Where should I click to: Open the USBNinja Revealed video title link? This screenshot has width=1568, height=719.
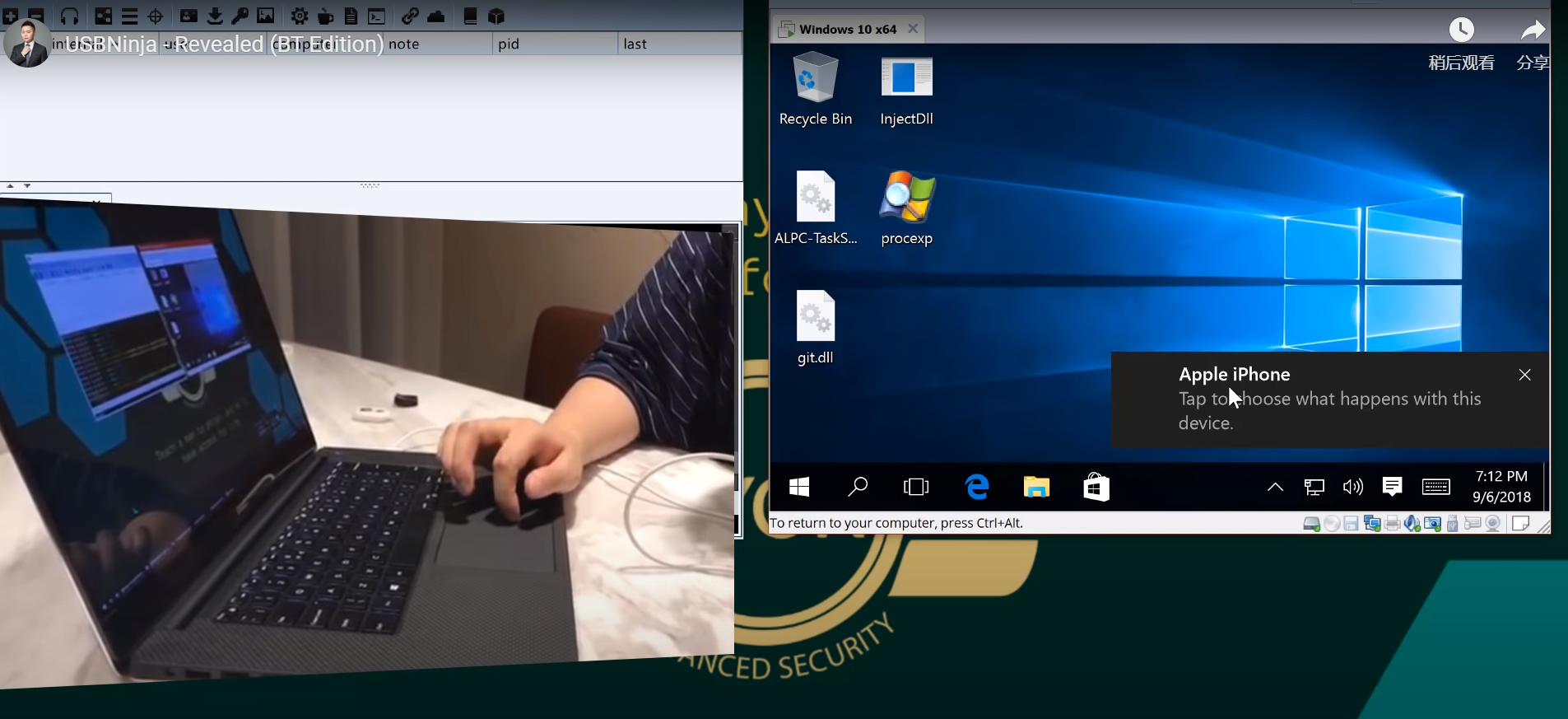[225, 44]
